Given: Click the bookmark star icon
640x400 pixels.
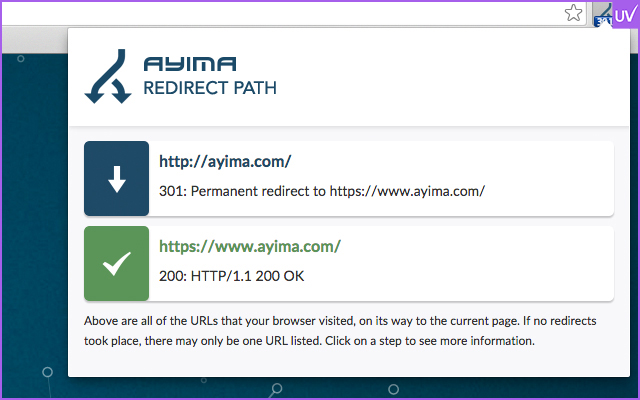Looking at the screenshot, I should click(x=573, y=13).
